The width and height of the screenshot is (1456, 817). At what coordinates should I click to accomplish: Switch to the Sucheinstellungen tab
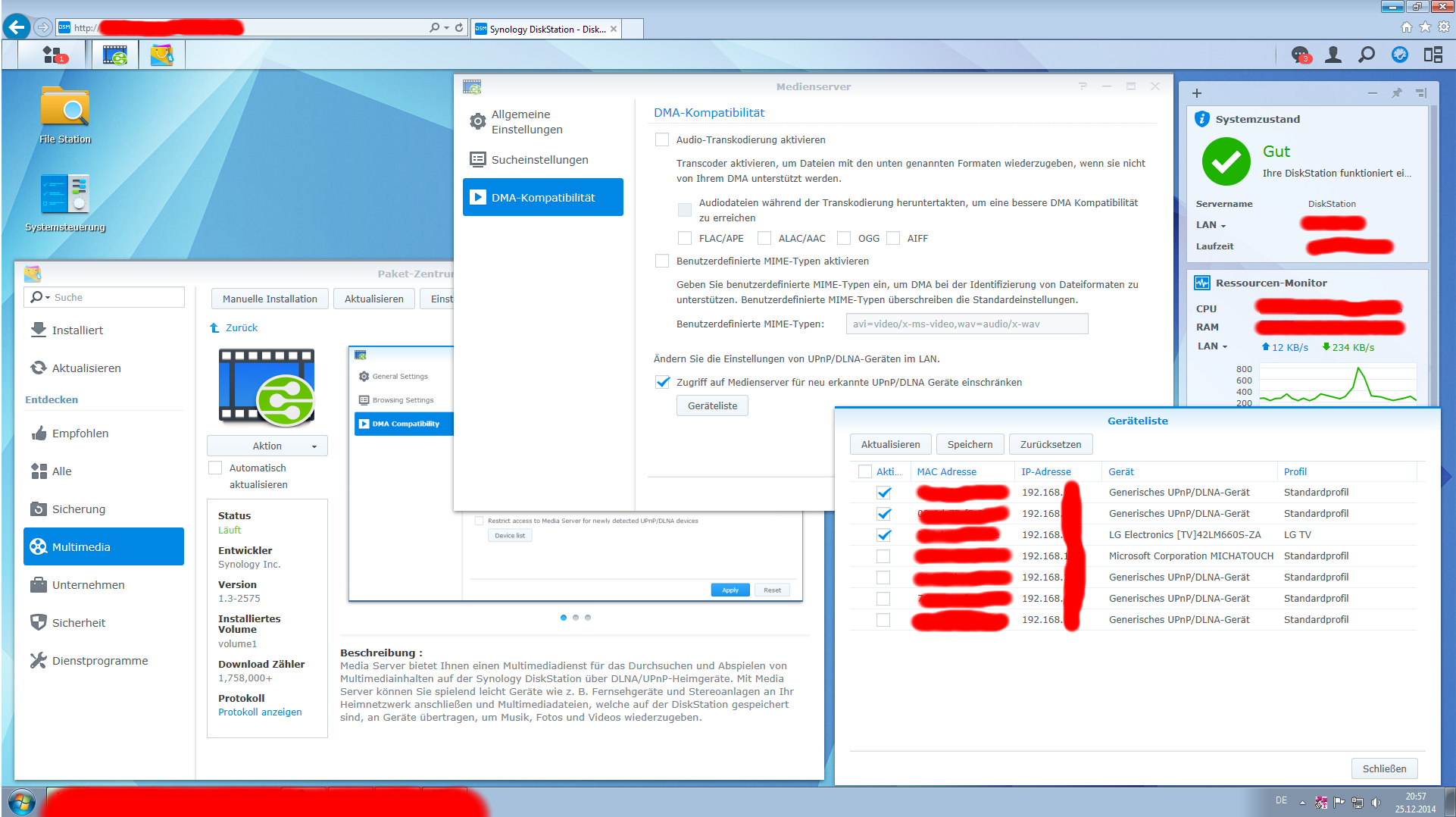(539, 160)
